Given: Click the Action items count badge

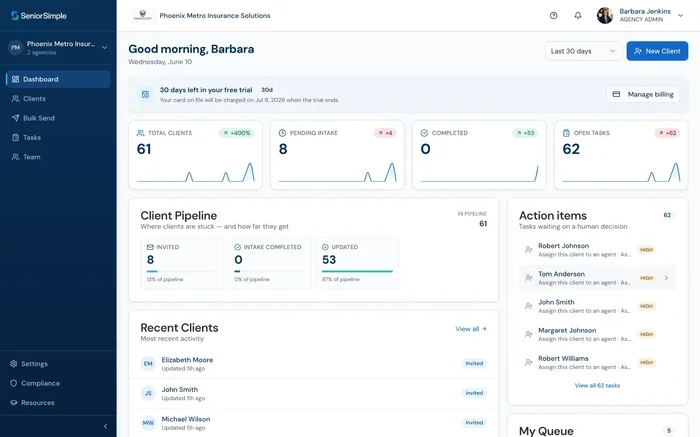Looking at the screenshot, I should coord(667,215).
